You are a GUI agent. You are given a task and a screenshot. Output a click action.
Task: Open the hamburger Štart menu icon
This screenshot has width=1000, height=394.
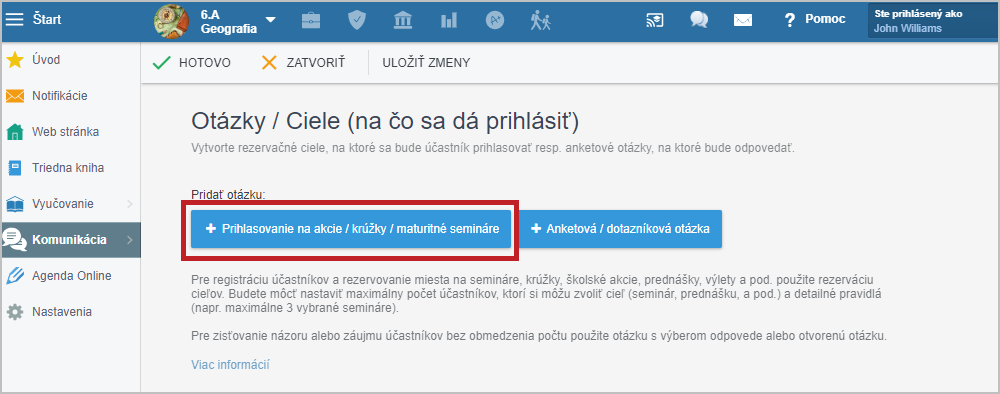pyautogui.click(x=14, y=19)
